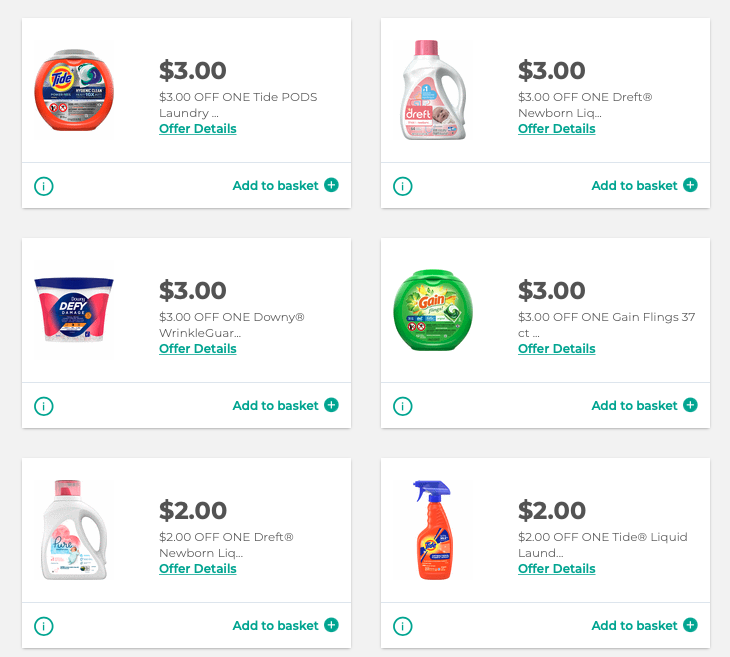The image size is (730, 657).
Task: Click info icon on Tide Liquid coupon
Action: tap(403, 626)
